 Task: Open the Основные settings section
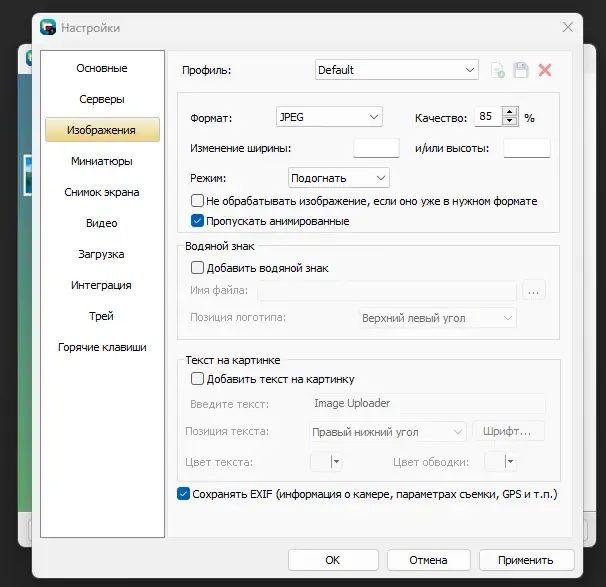(102, 68)
